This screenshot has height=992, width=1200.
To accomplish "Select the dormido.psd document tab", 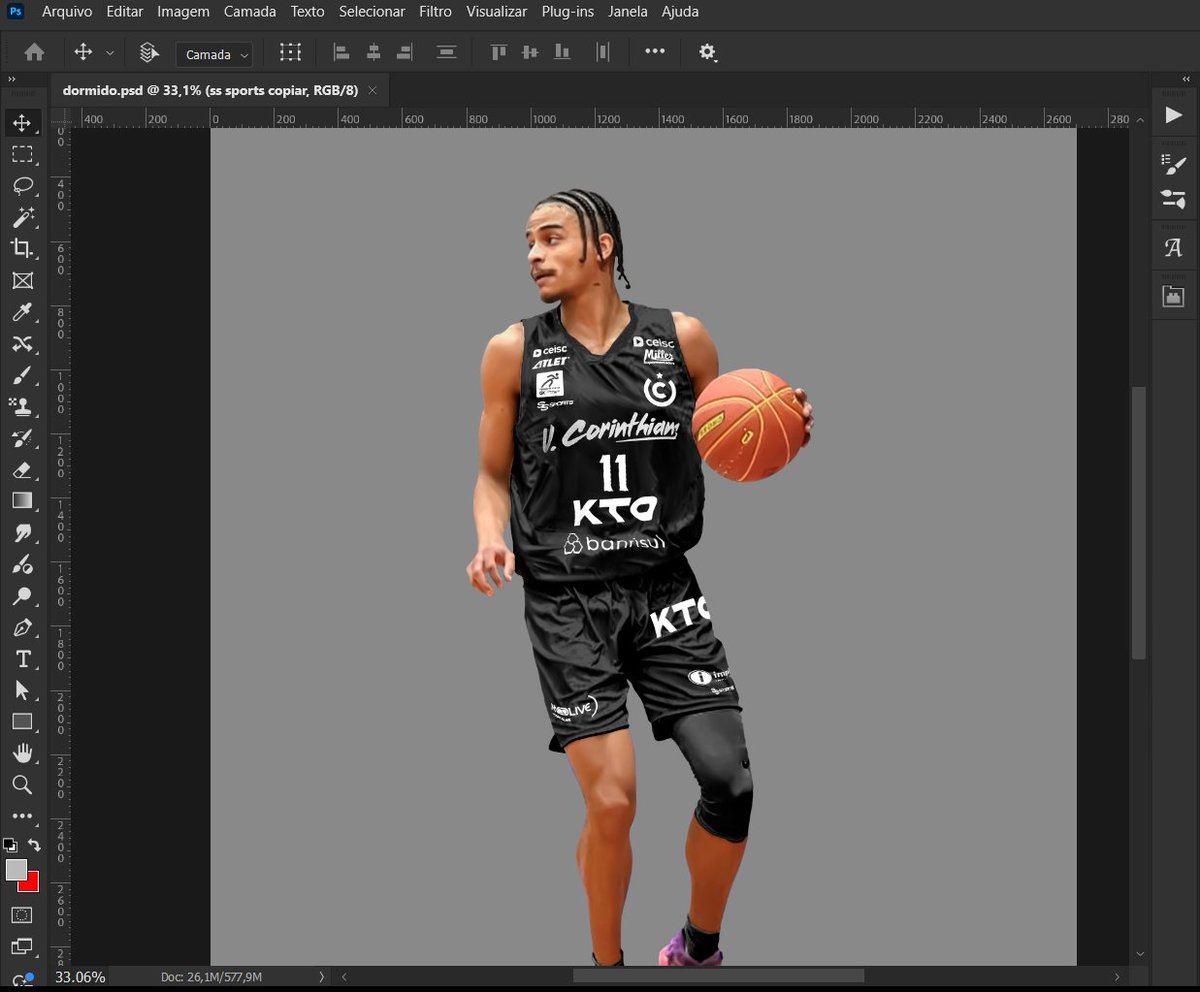I will (210, 90).
